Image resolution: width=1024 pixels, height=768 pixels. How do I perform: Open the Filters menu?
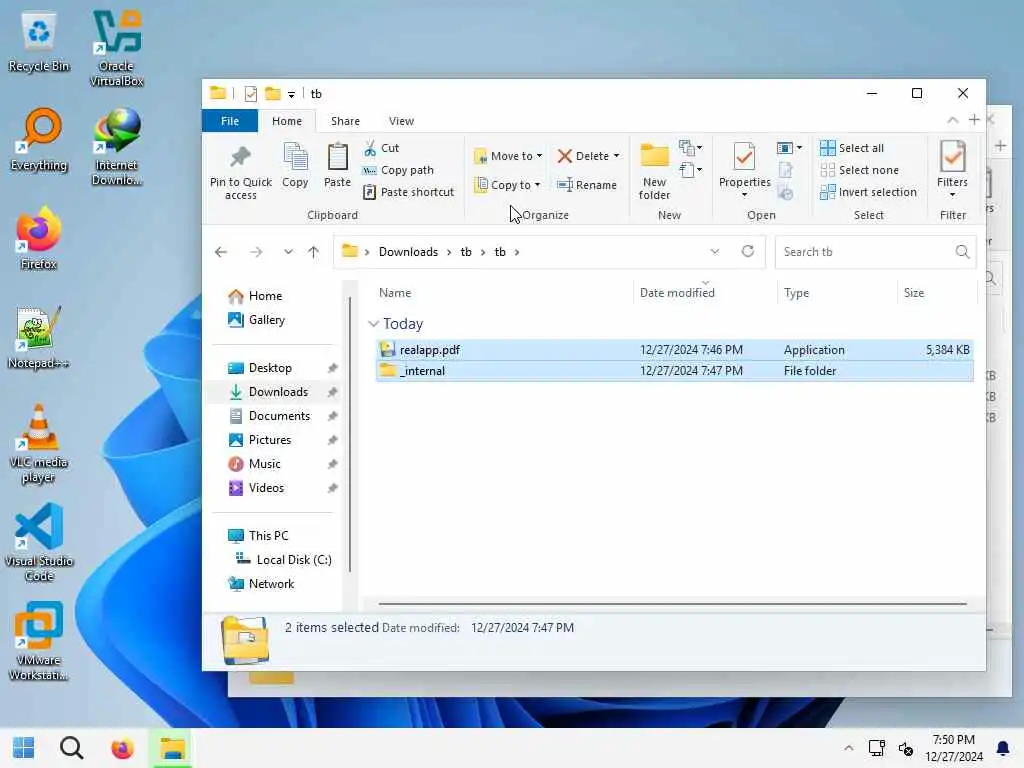(952, 170)
